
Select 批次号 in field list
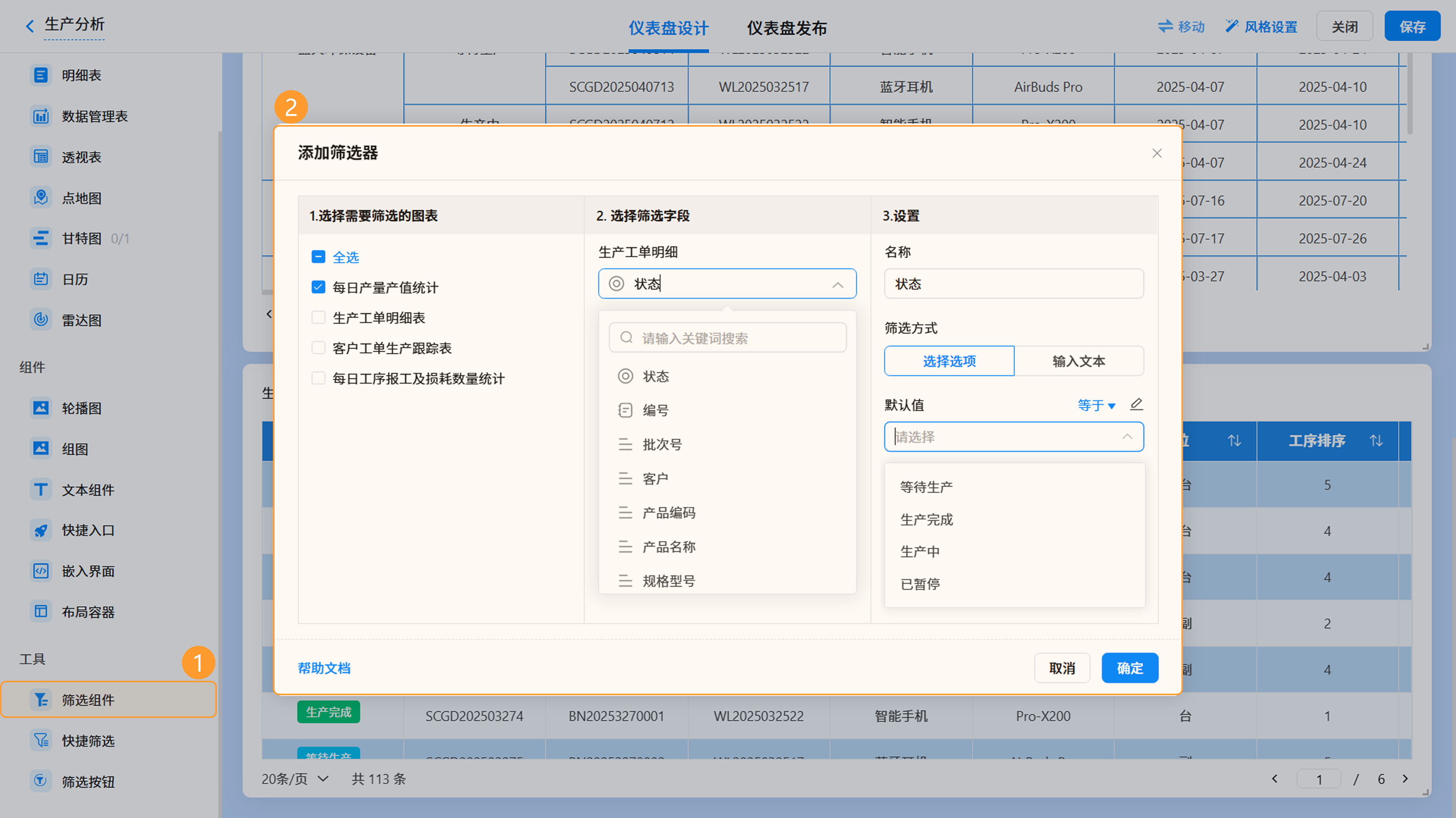click(x=728, y=445)
